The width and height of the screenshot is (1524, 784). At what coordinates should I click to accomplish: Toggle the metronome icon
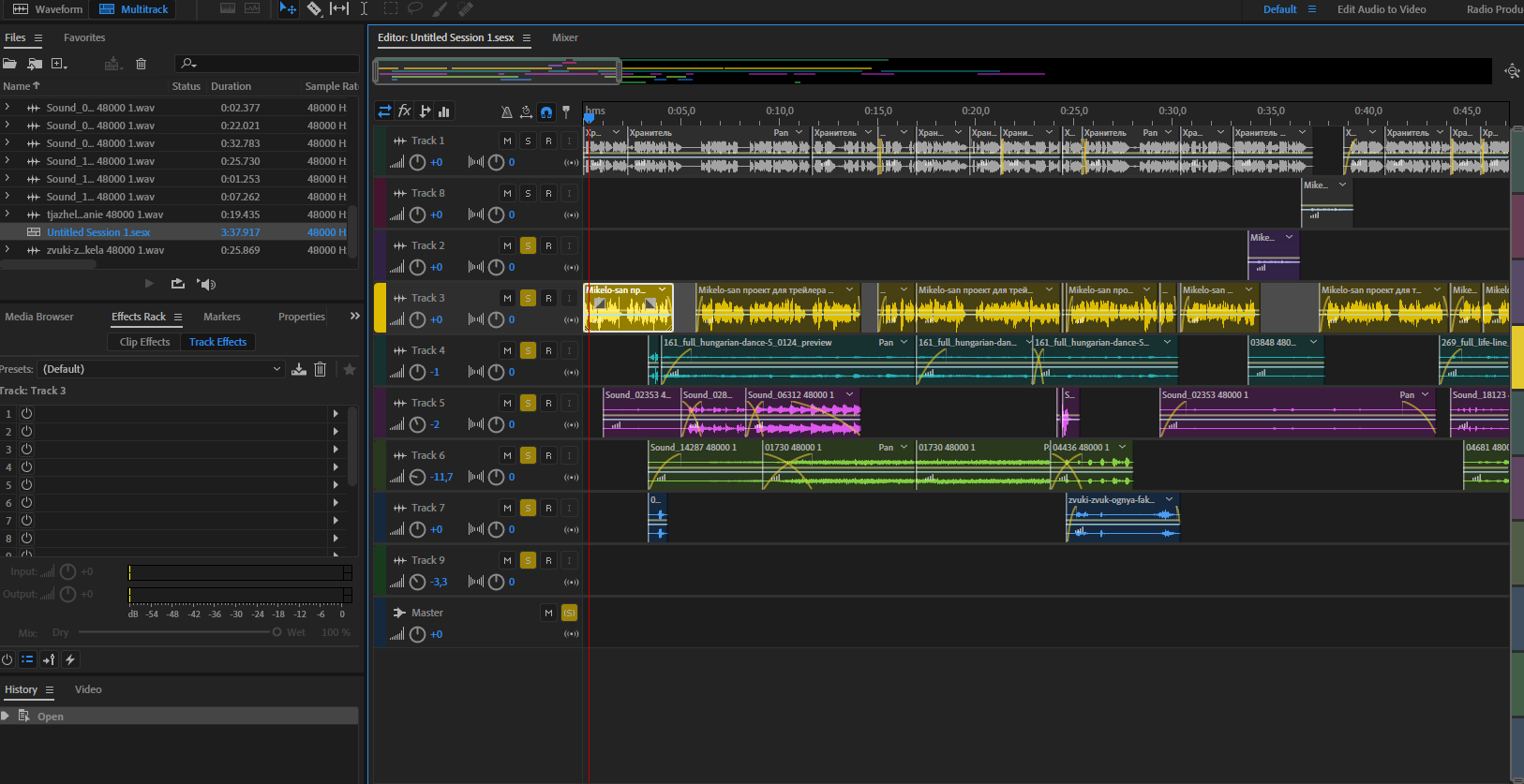click(506, 111)
